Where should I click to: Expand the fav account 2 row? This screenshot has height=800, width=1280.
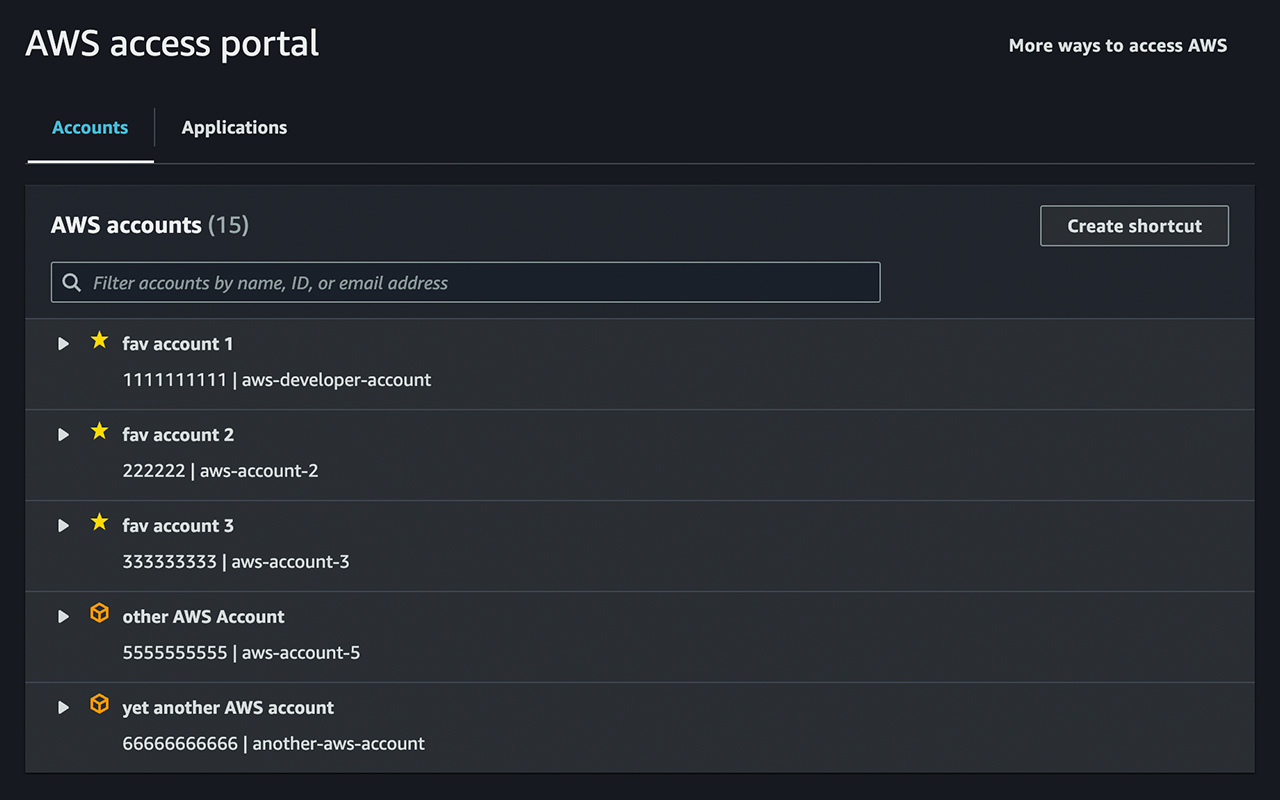tap(64, 435)
